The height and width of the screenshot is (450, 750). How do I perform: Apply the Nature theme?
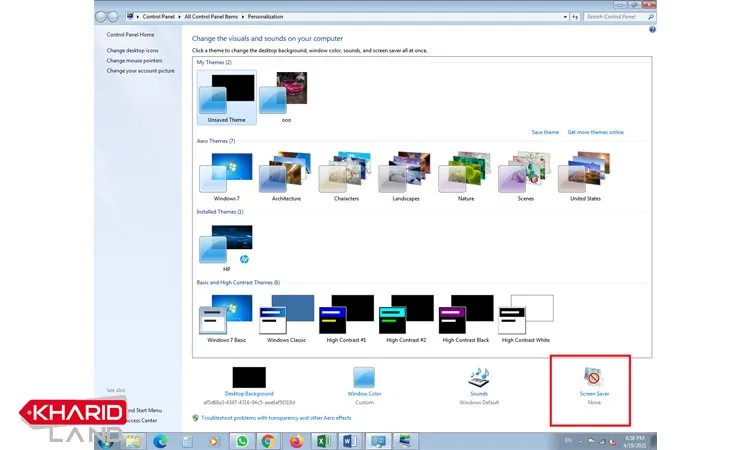click(465, 177)
